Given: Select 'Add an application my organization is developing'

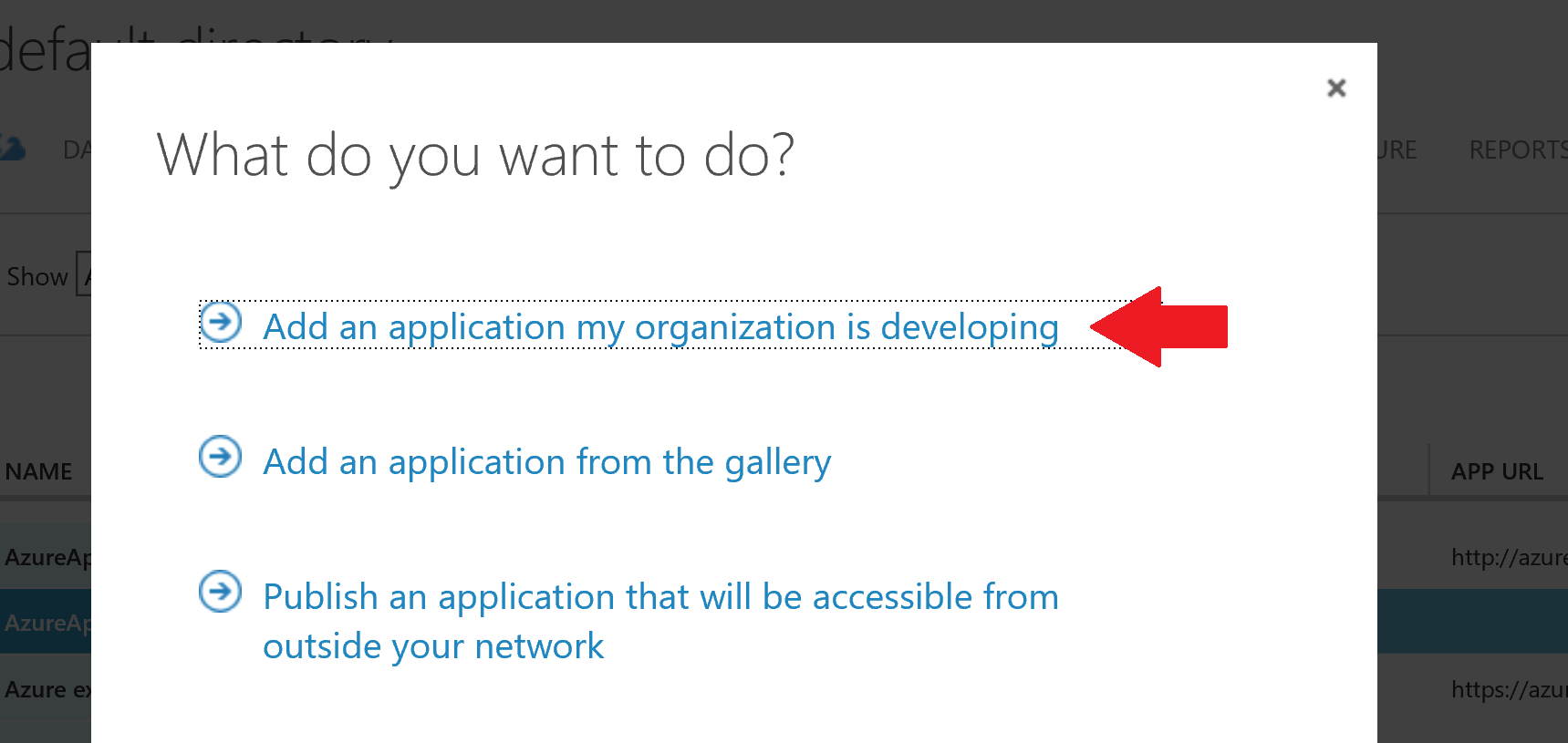Looking at the screenshot, I should pyautogui.click(x=661, y=326).
